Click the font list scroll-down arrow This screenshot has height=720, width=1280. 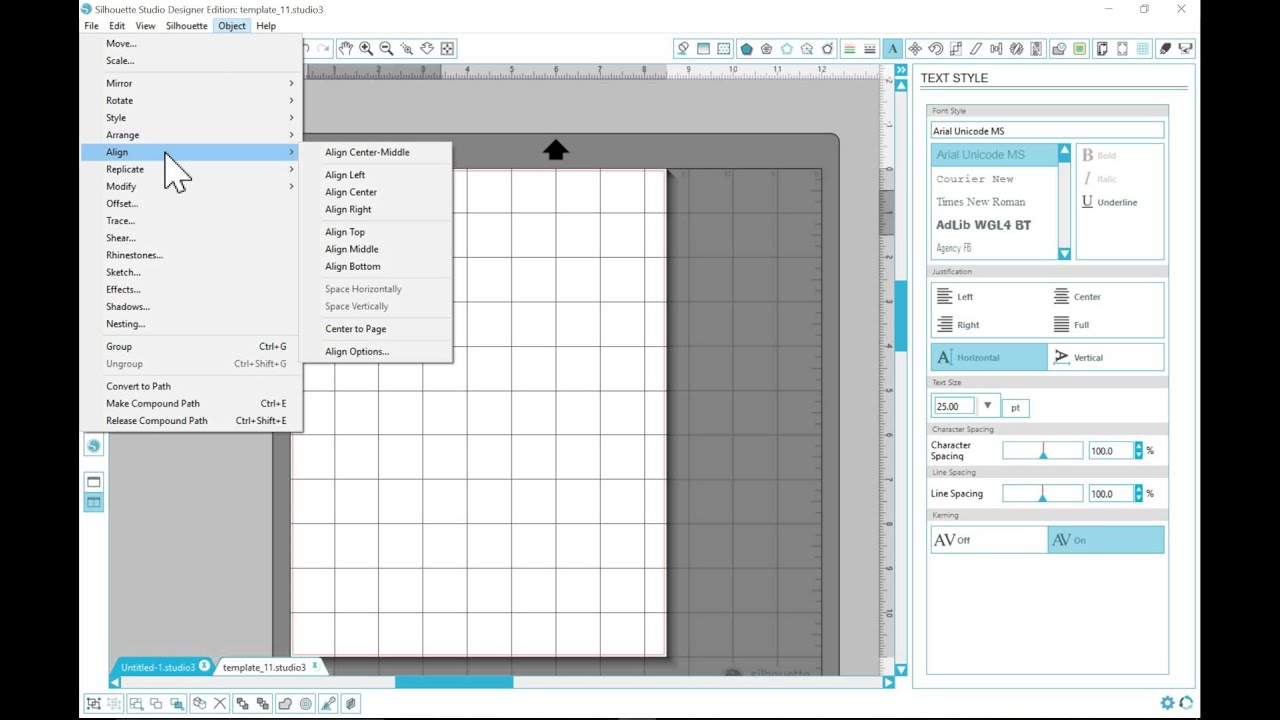1064,254
